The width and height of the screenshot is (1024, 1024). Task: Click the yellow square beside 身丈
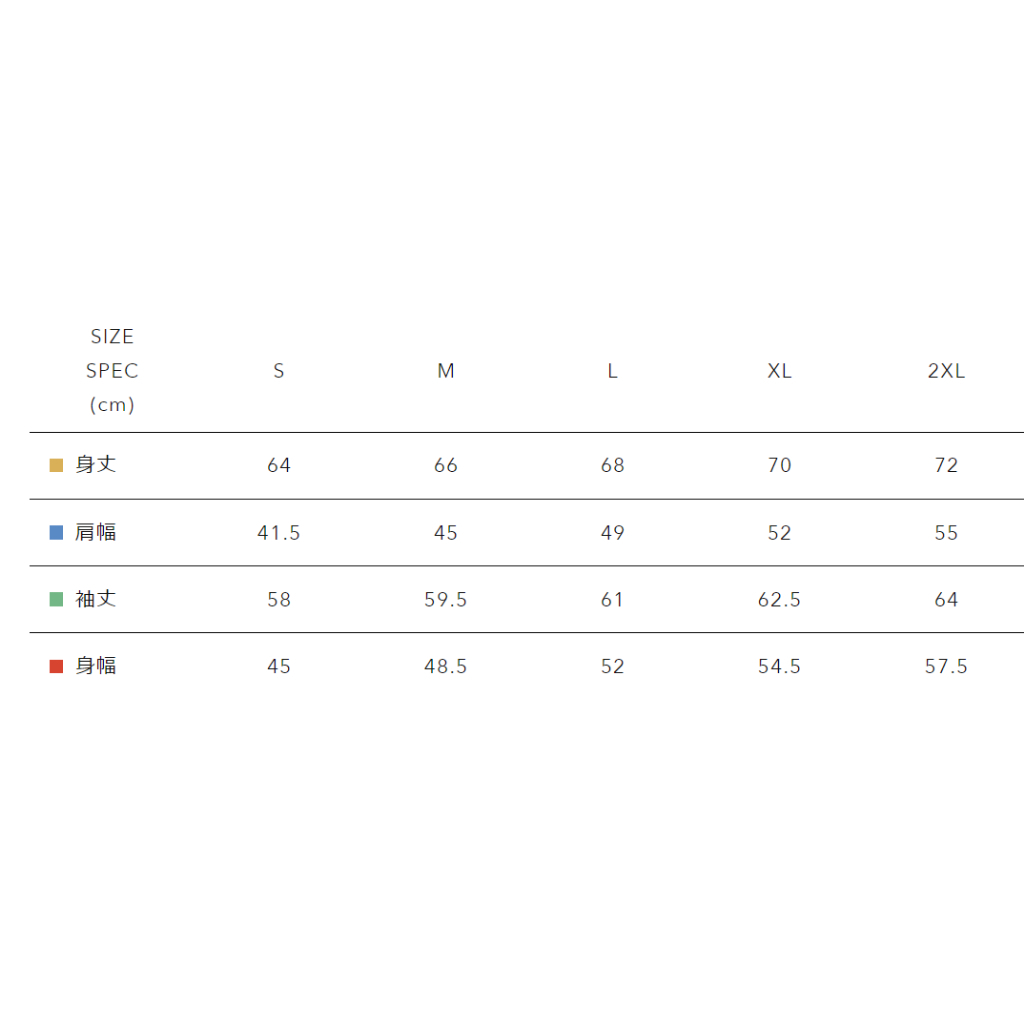pyautogui.click(x=57, y=465)
